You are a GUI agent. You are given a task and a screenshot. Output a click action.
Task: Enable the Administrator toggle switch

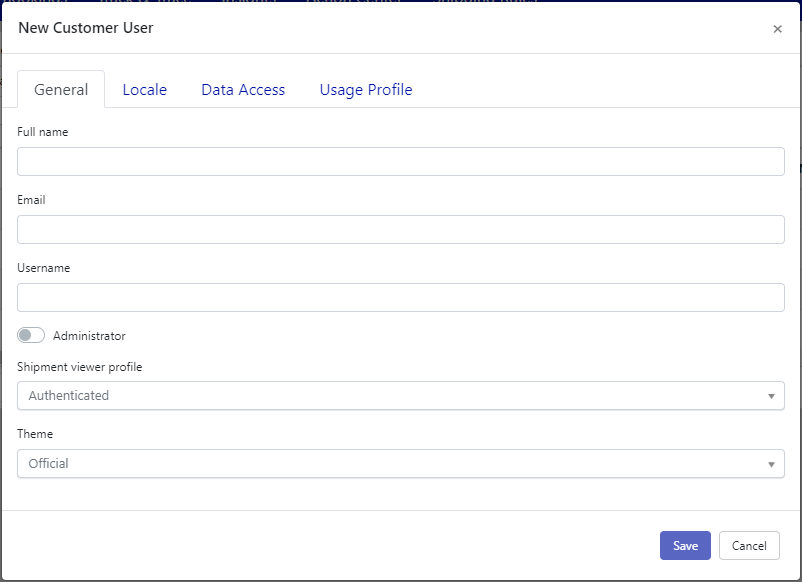tap(31, 336)
